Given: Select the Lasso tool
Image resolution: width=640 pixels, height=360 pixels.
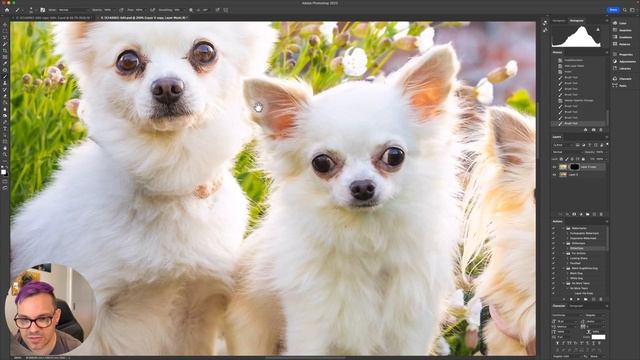Looking at the screenshot, I should [x=5, y=38].
